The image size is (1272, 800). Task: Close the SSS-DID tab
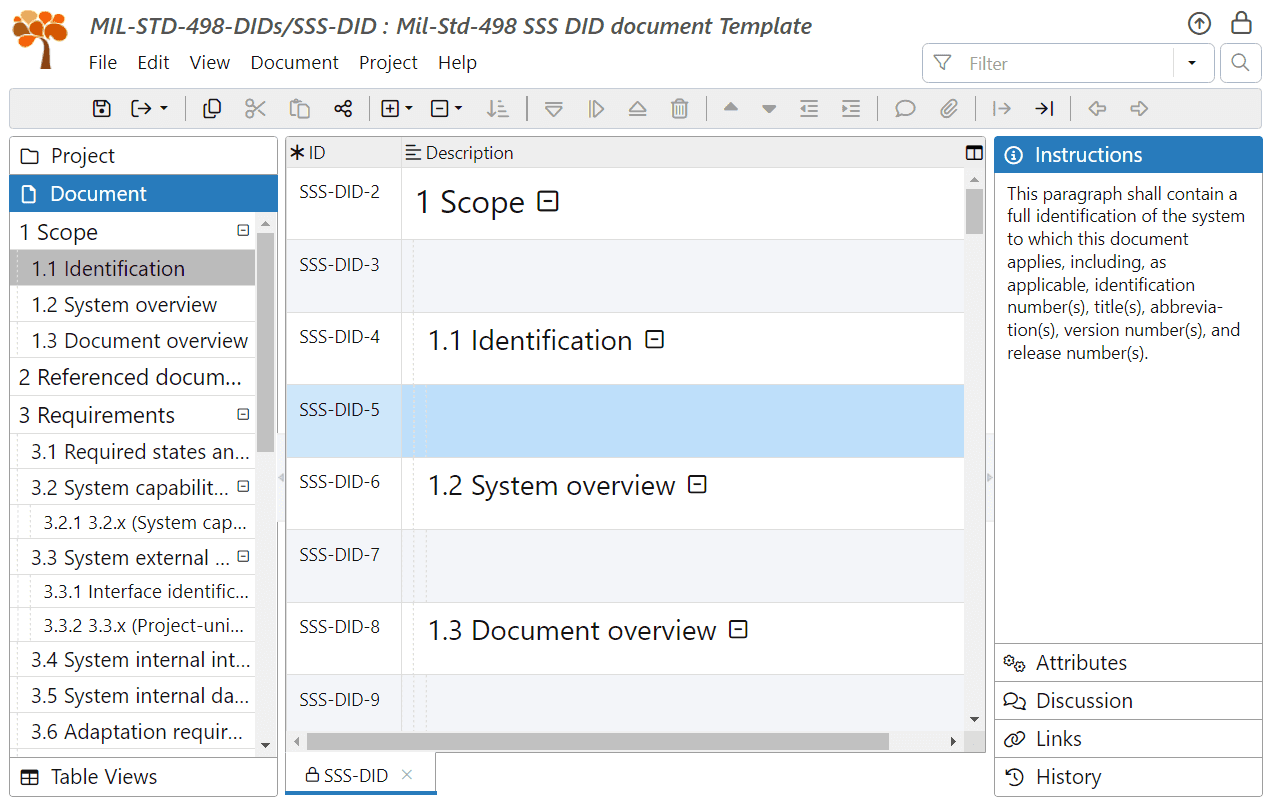(x=407, y=774)
